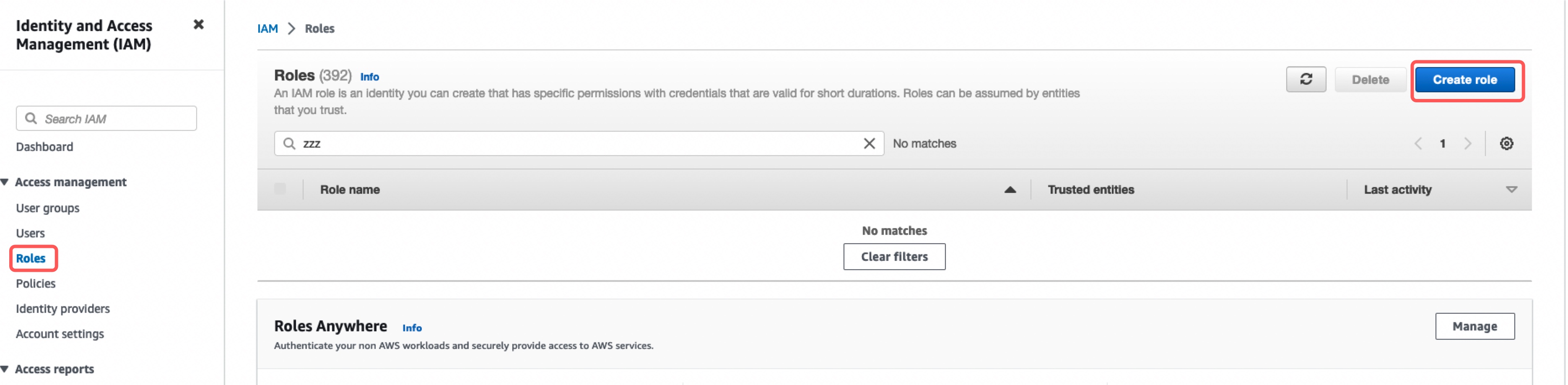Go to previous page arrow
Image resolution: width=1568 pixels, height=385 pixels.
pyautogui.click(x=1417, y=143)
